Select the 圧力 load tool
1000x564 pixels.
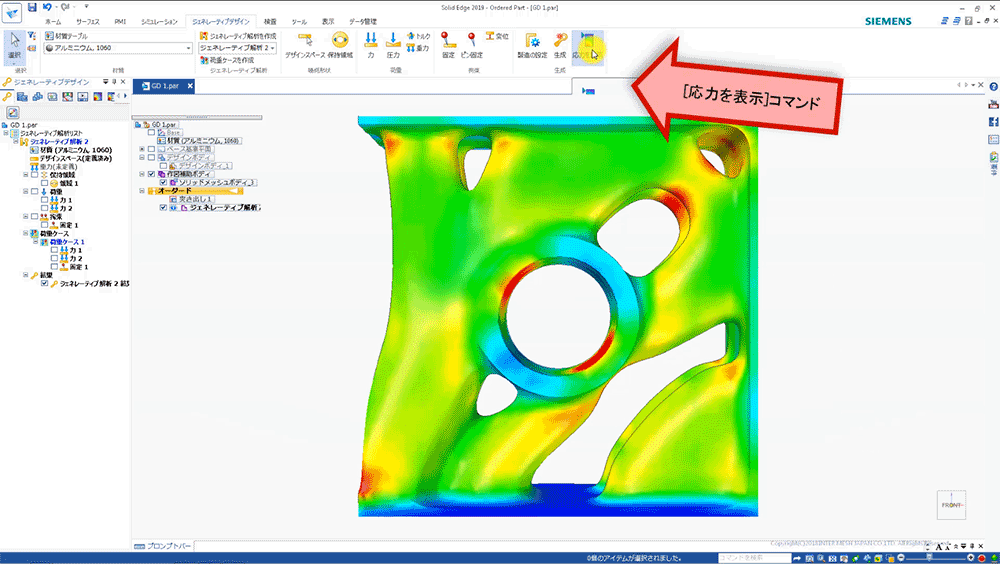(393, 45)
